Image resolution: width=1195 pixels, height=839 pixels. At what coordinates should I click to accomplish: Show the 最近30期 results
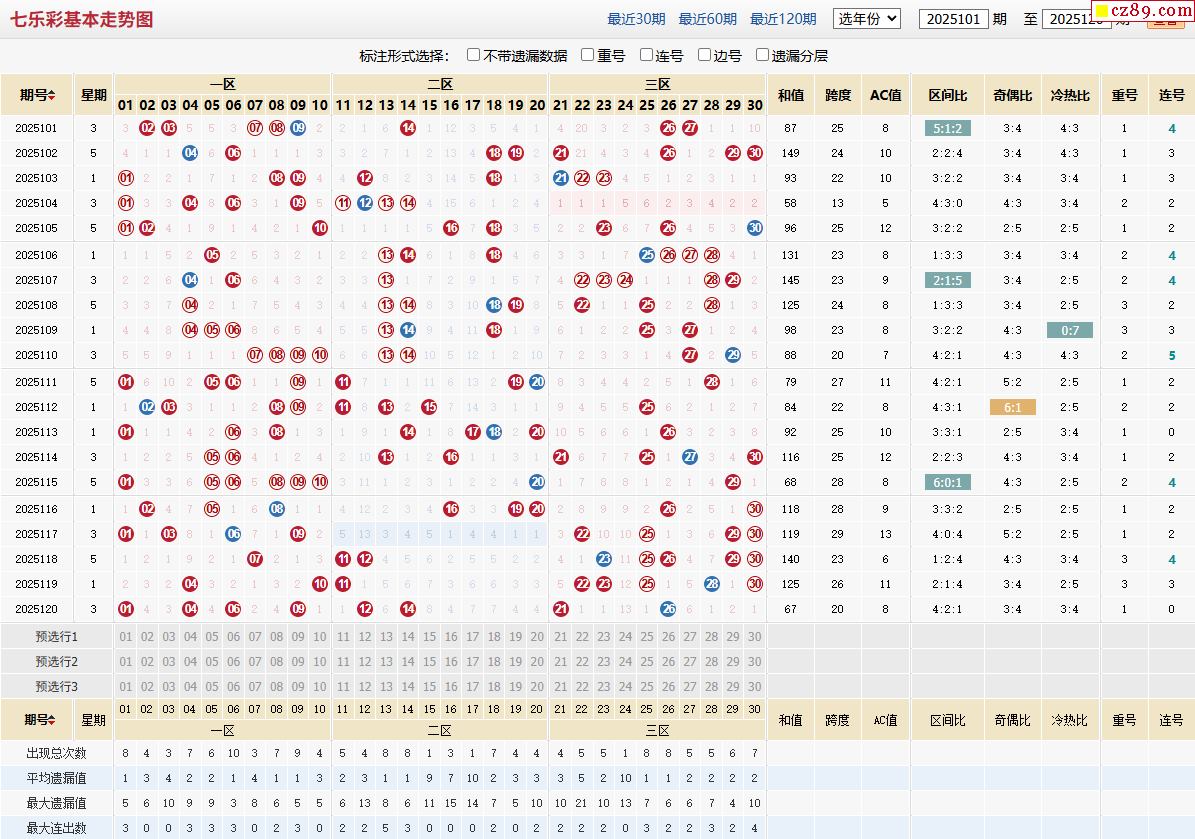point(636,19)
